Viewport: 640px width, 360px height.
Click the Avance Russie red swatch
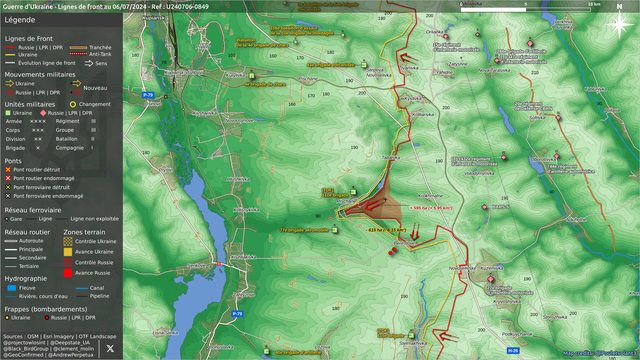(x=68, y=273)
